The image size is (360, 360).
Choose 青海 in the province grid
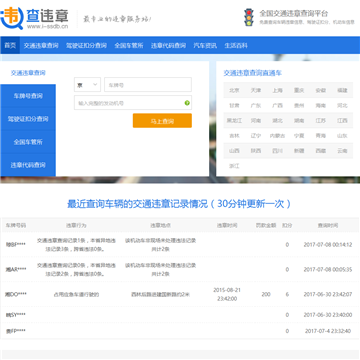click(321, 136)
